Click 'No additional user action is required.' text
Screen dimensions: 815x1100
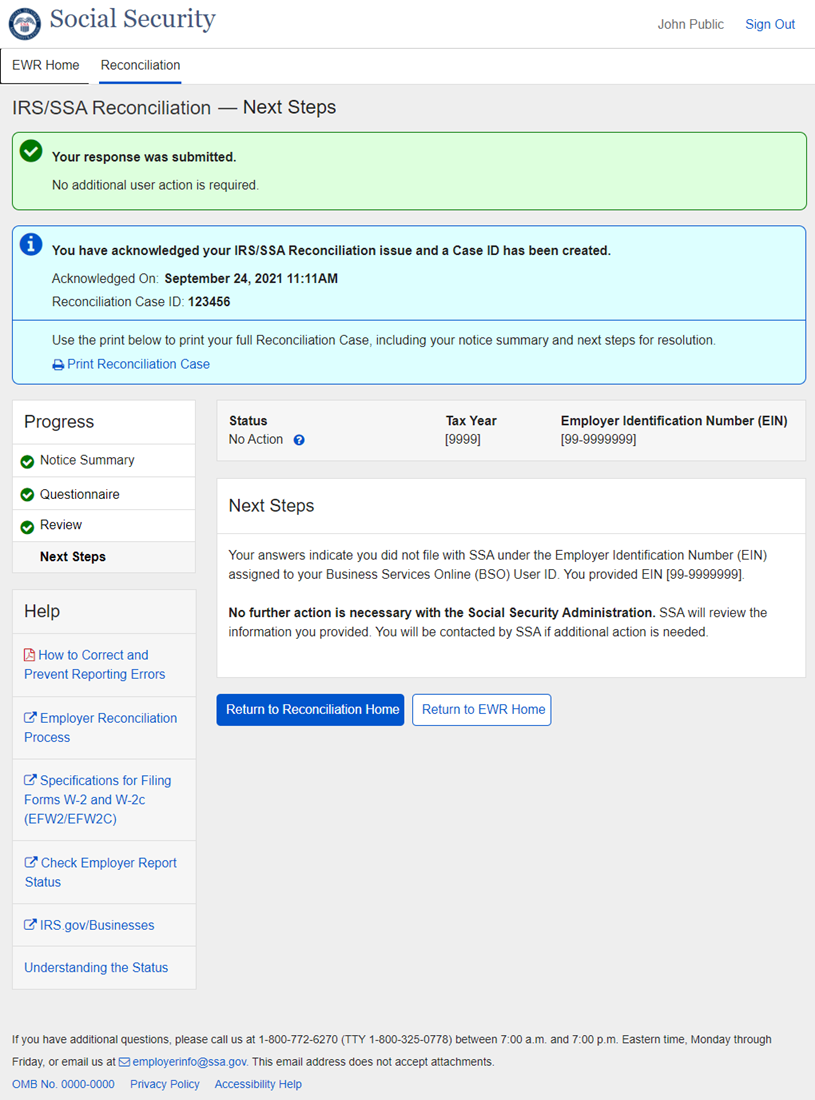click(x=155, y=185)
